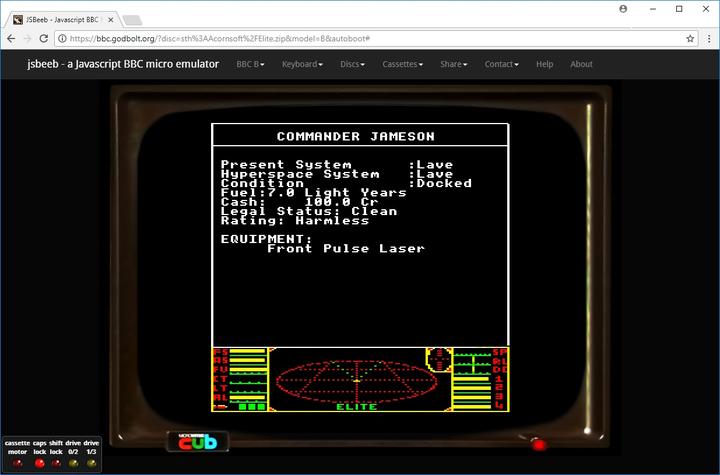Image resolution: width=720 pixels, height=475 pixels.
Task: Reload the page with the refresh icon
Action: point(46,38)
